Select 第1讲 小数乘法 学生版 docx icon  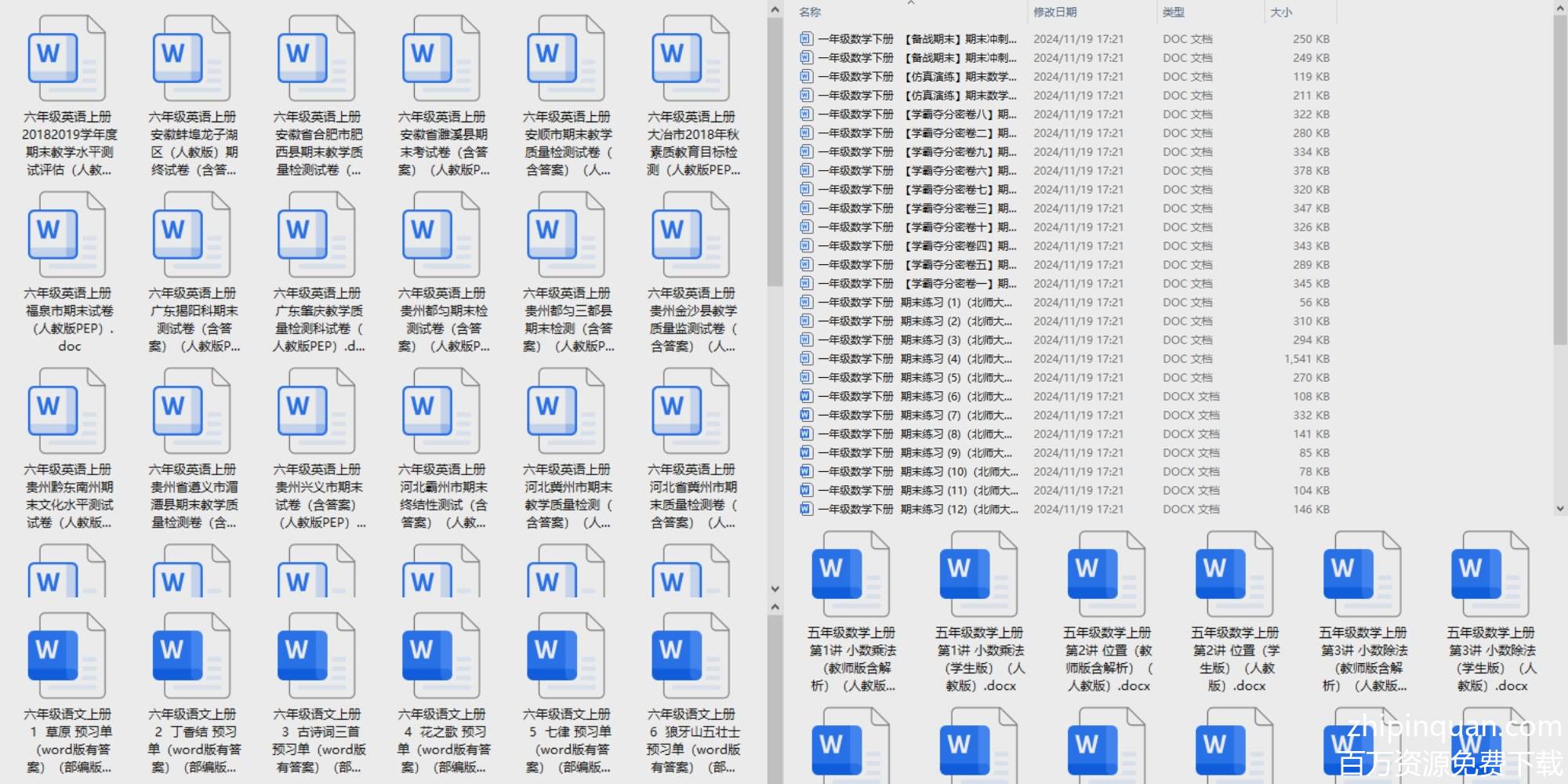978,574
